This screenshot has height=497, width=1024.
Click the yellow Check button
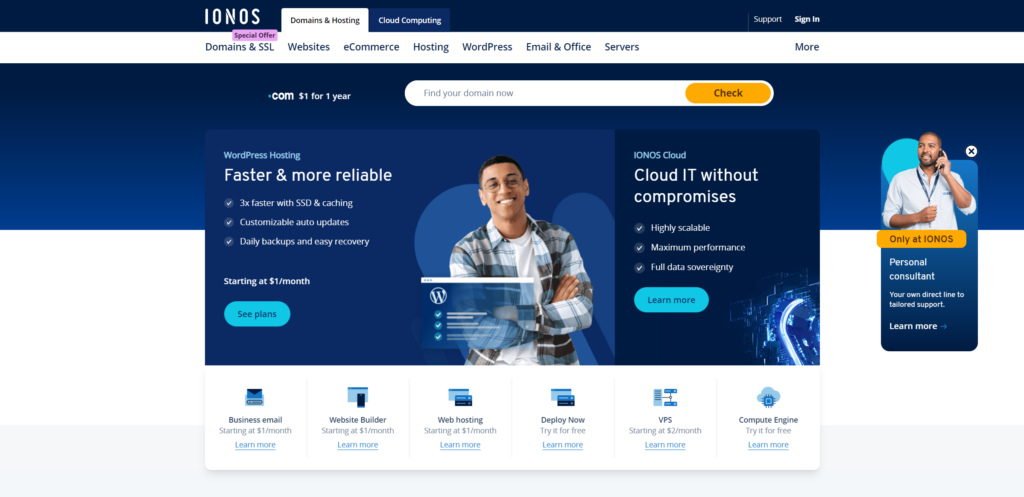pyautogui.click(x=728, y=93)
